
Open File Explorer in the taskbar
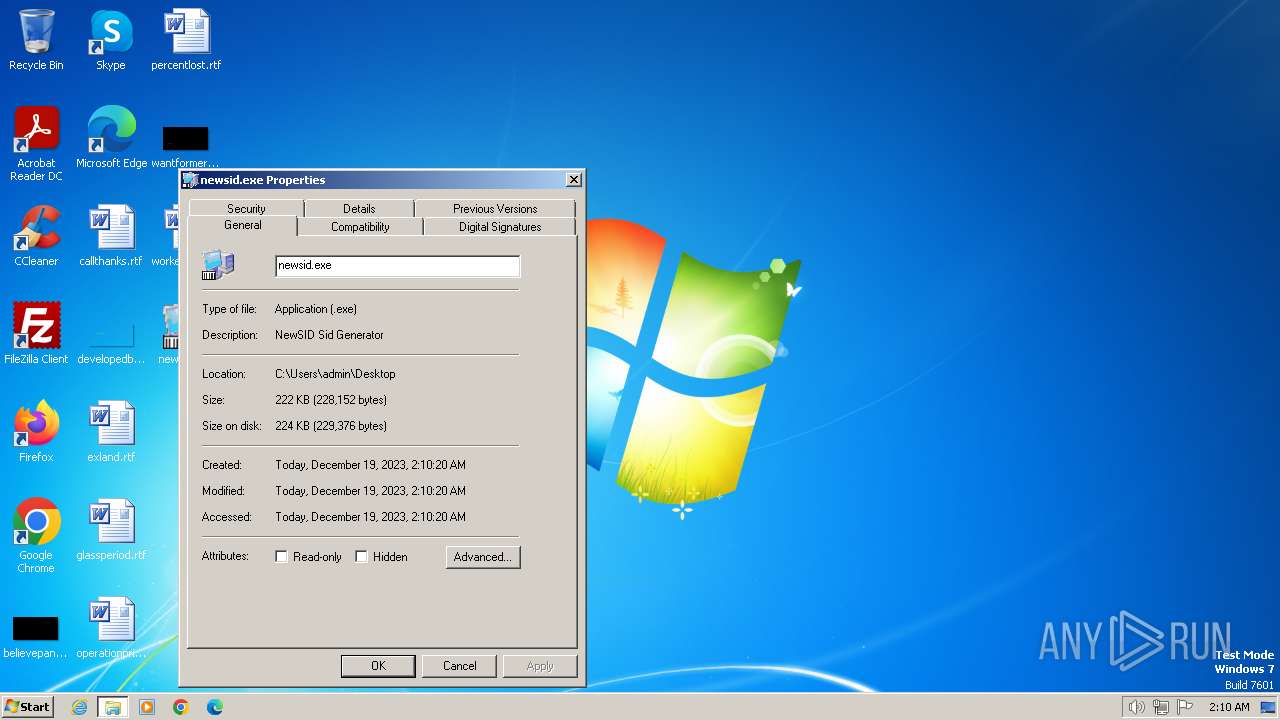(x=113, y=707)
